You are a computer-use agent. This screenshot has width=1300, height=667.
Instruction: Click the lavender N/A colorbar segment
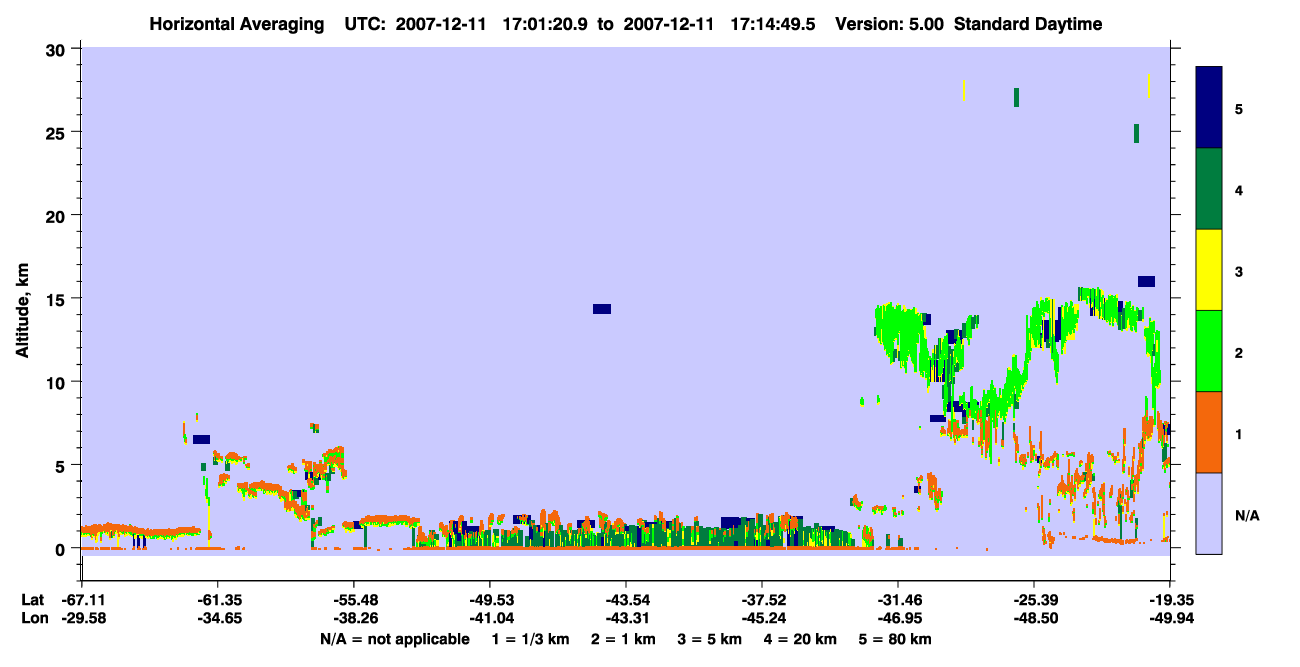1209,513
